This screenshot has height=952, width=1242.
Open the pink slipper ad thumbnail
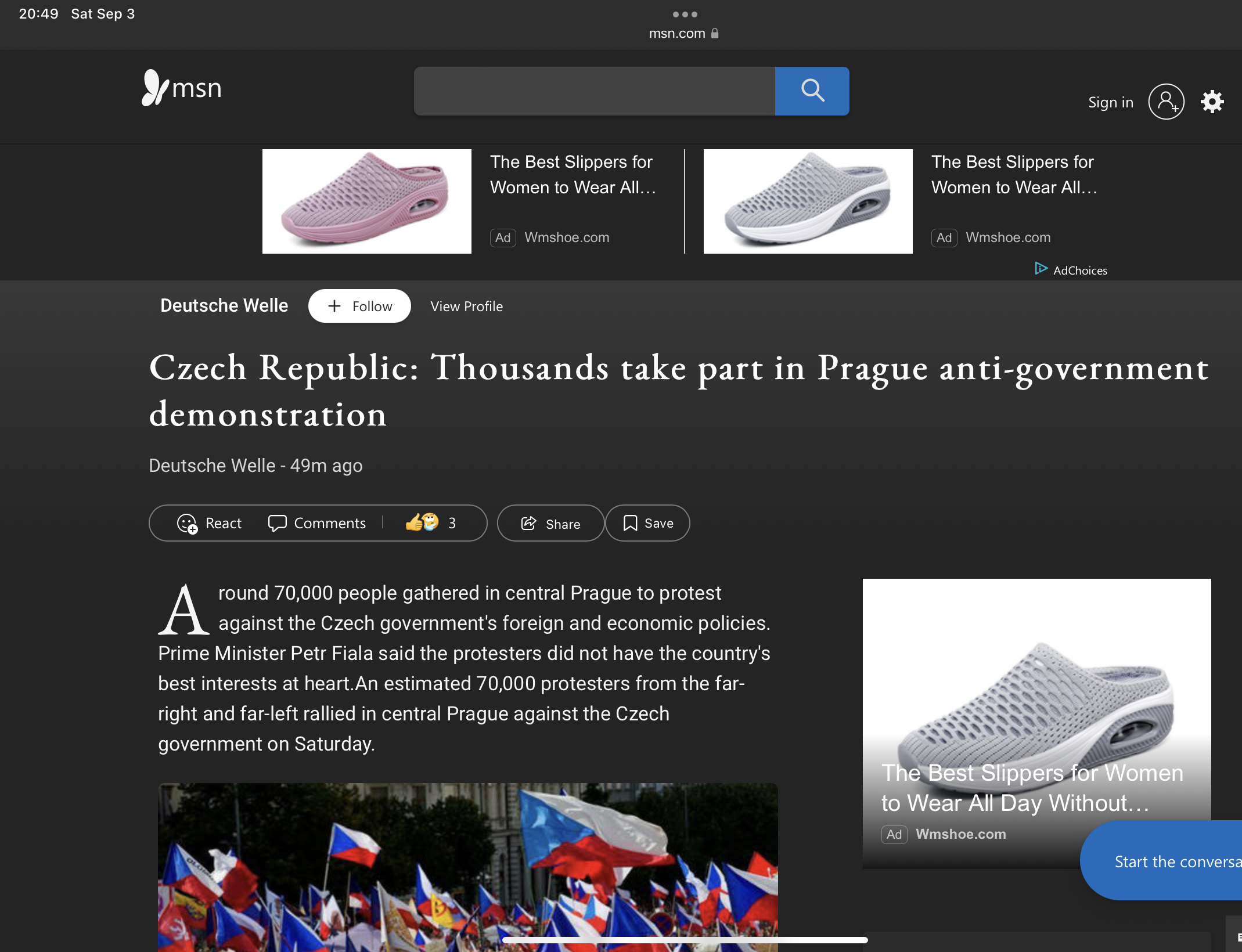[x=367, y=201]
